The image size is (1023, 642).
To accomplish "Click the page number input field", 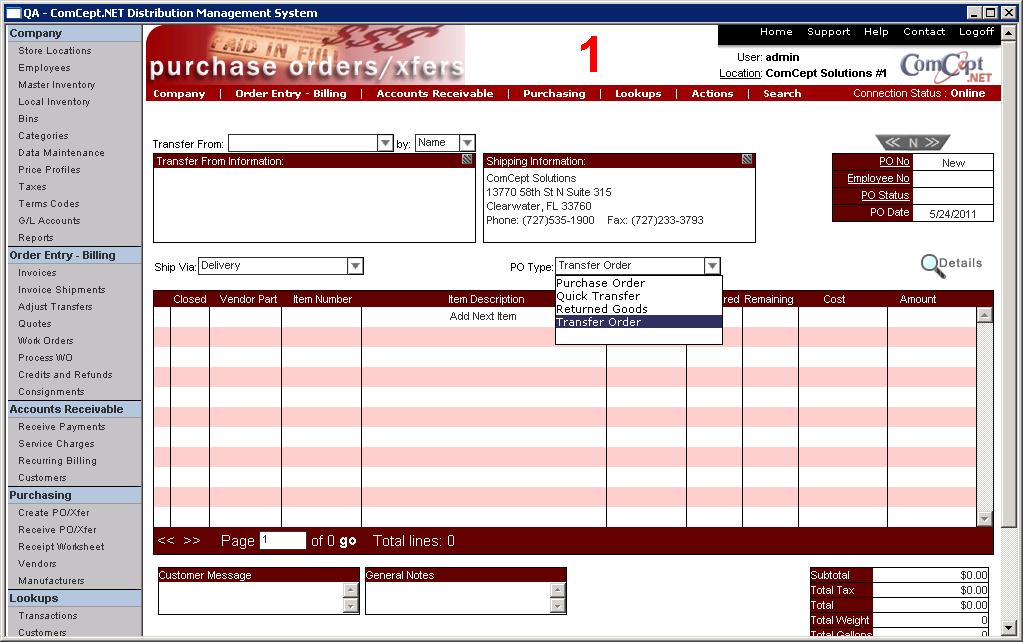I will point(282,541).
